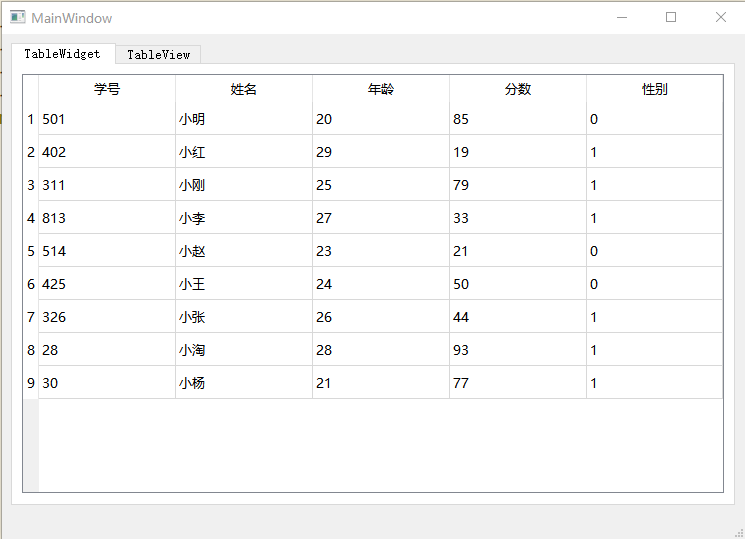Image resolution: width=745 pixels, height=539 pixels.
Task: Switch to the TableView tab
Action: (x=158, y=55)
